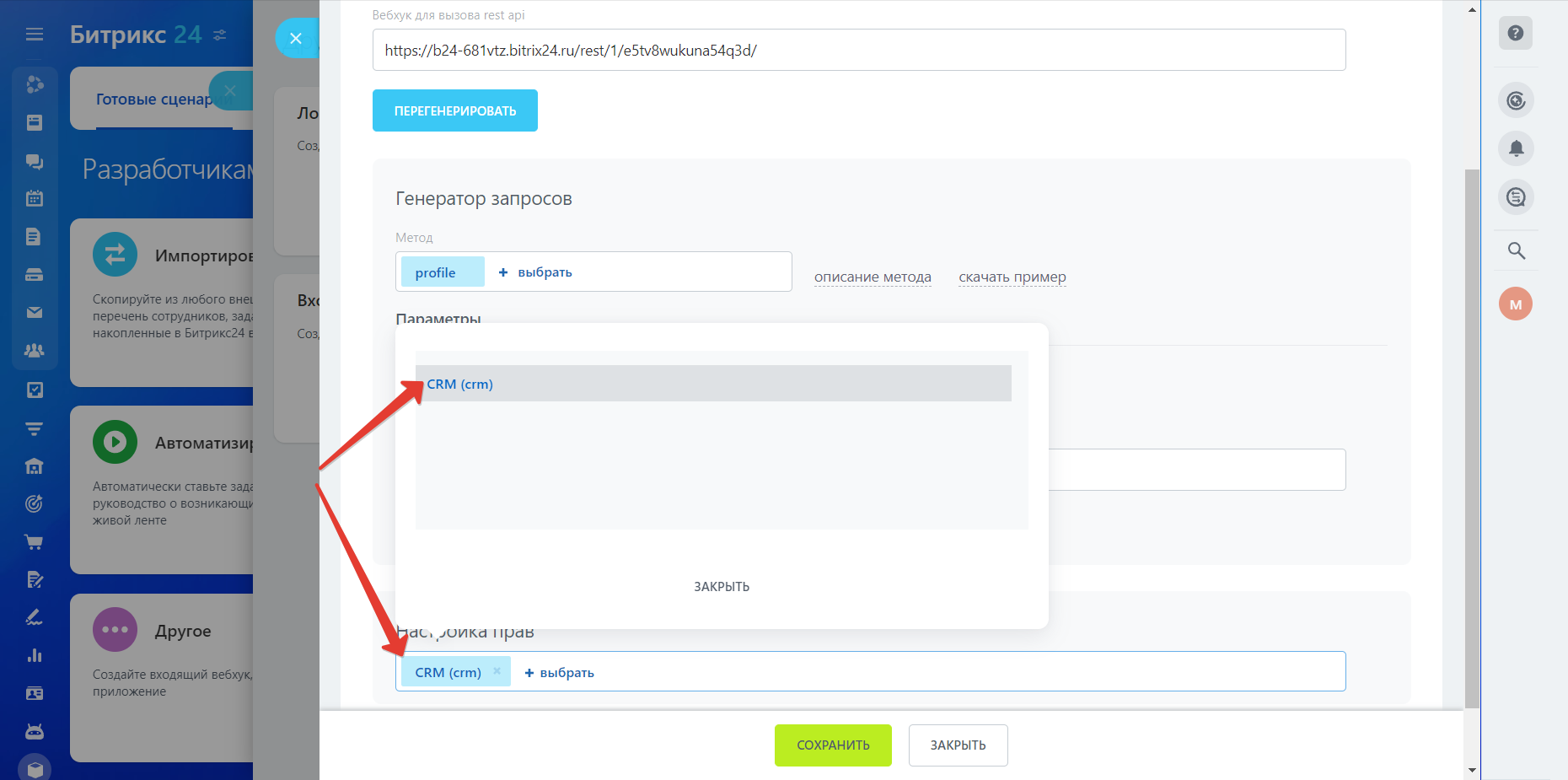
Task: Open the help question mark icon
Action: click(1516, 33)
